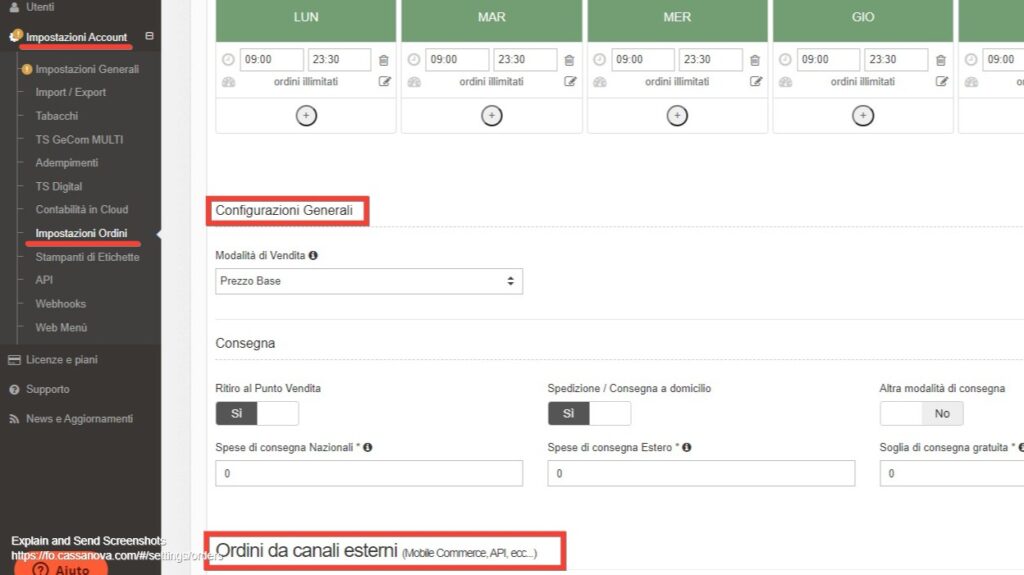
Task: Open News e Aggiornamenti link
Action: pos(79,418)
